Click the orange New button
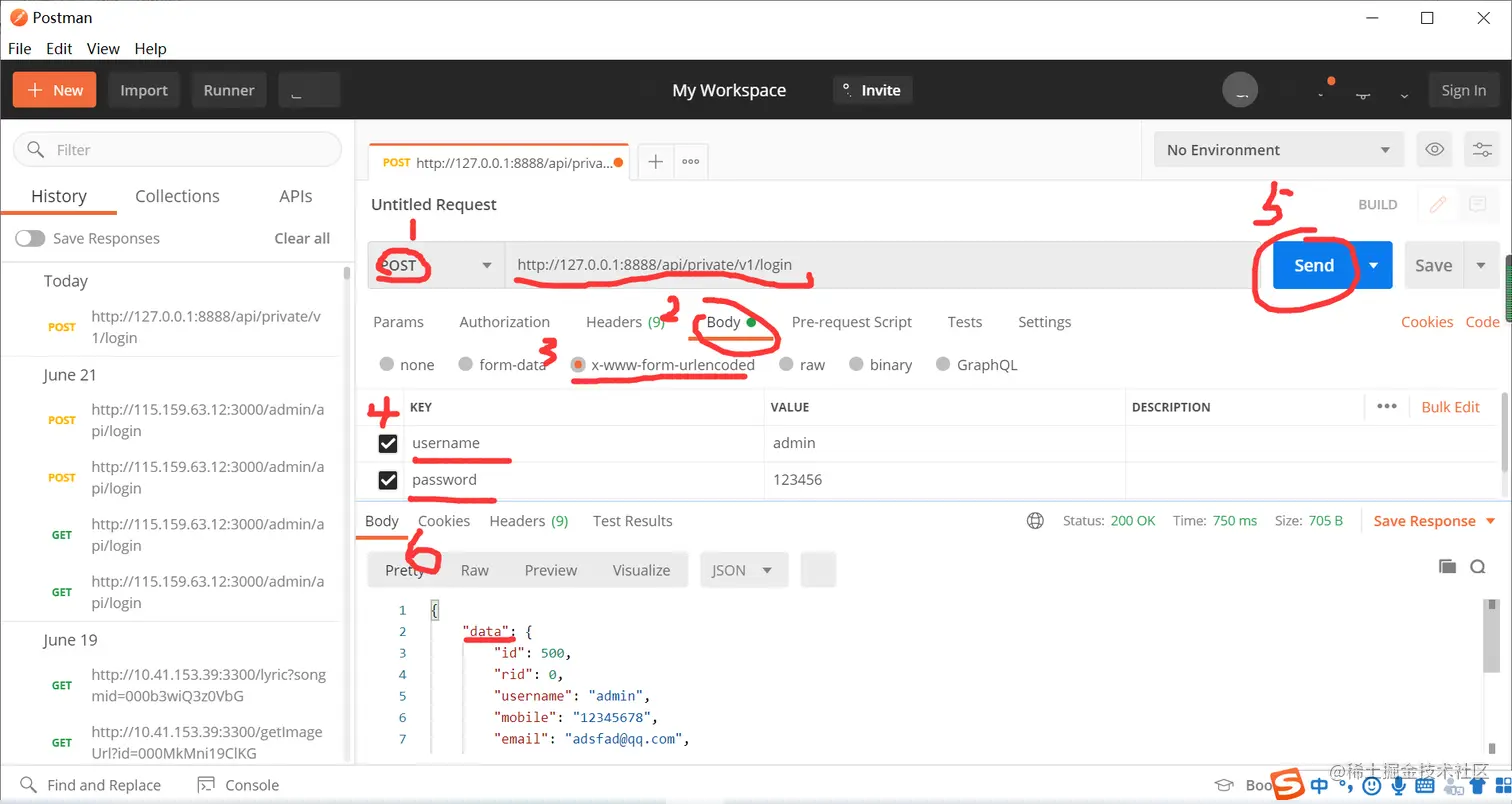 55,90
